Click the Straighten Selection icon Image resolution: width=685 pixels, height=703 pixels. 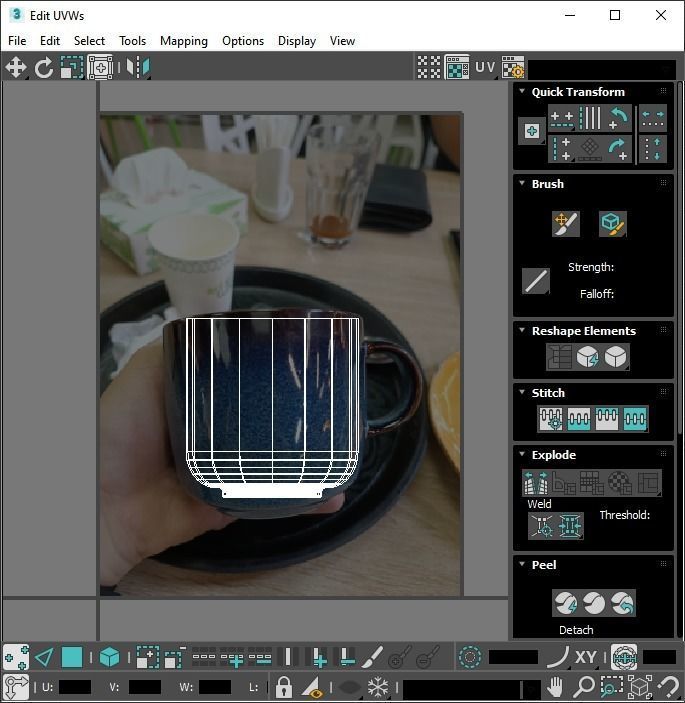(559, 357)
